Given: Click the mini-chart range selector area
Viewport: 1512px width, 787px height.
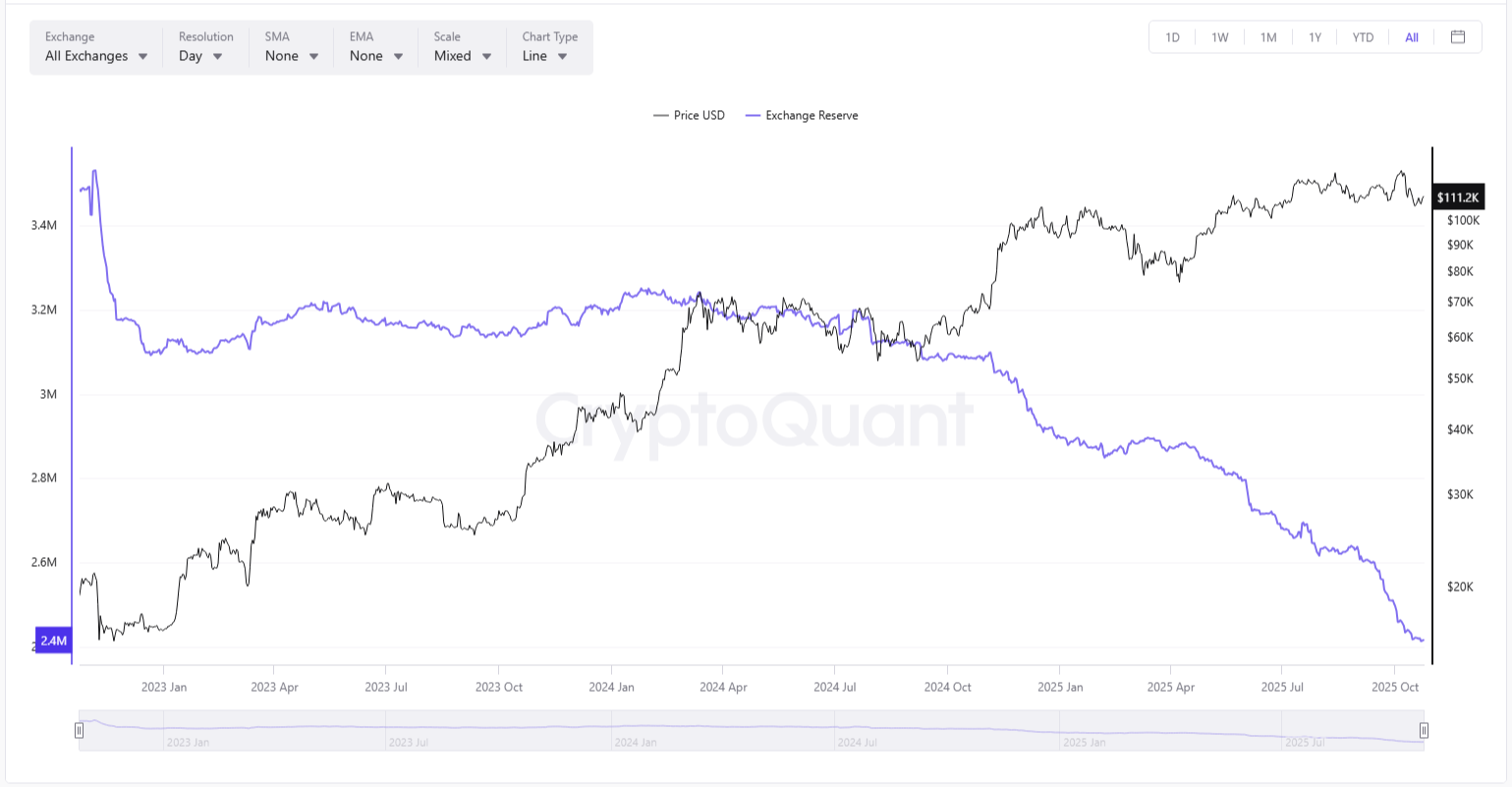Looking at the screenshot, I should (x=752, y=730).
